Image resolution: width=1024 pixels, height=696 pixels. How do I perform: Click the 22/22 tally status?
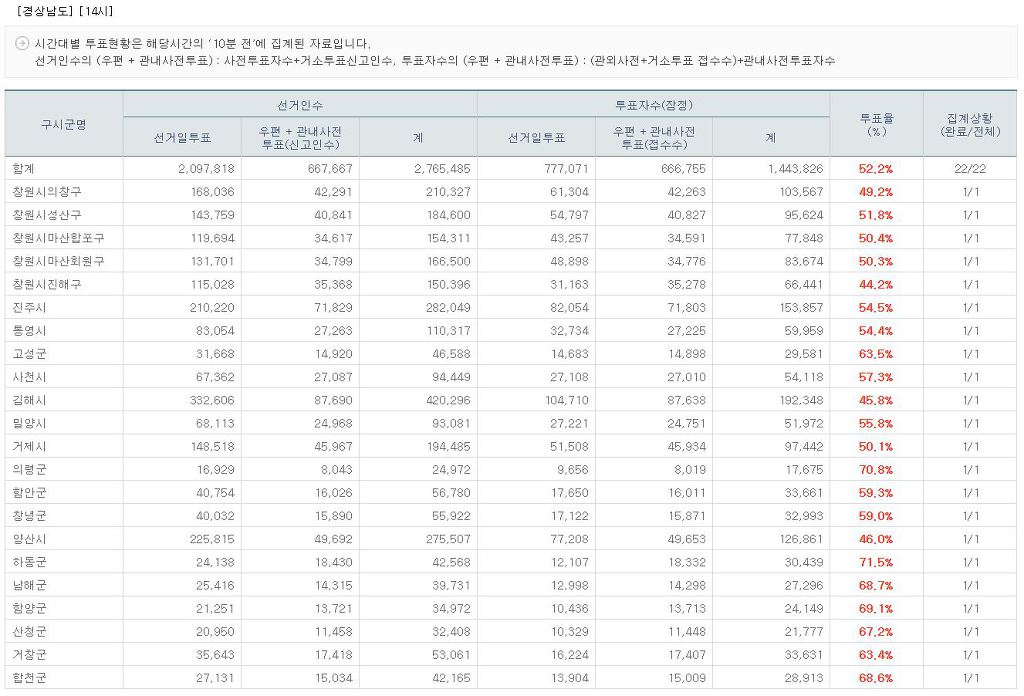click(970, 168)
